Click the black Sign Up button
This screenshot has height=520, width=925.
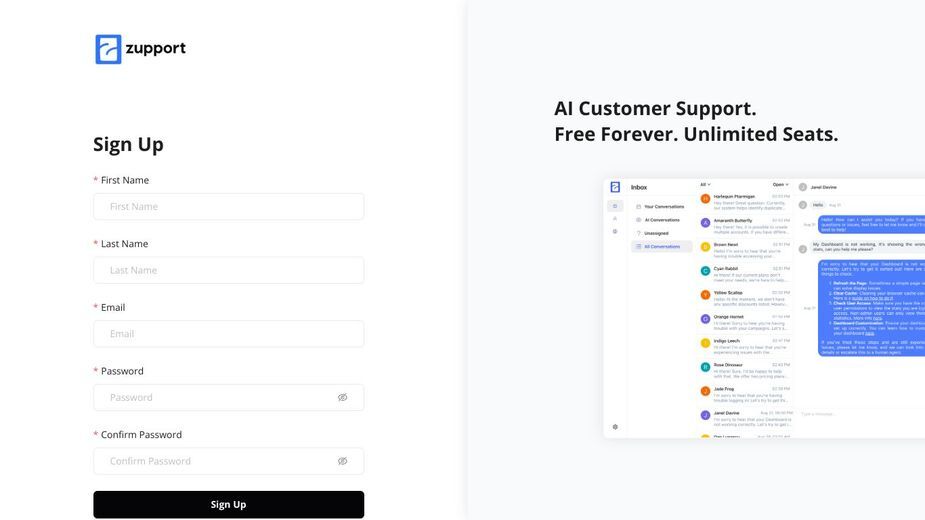pyautogui.click(x=228, y=505)
